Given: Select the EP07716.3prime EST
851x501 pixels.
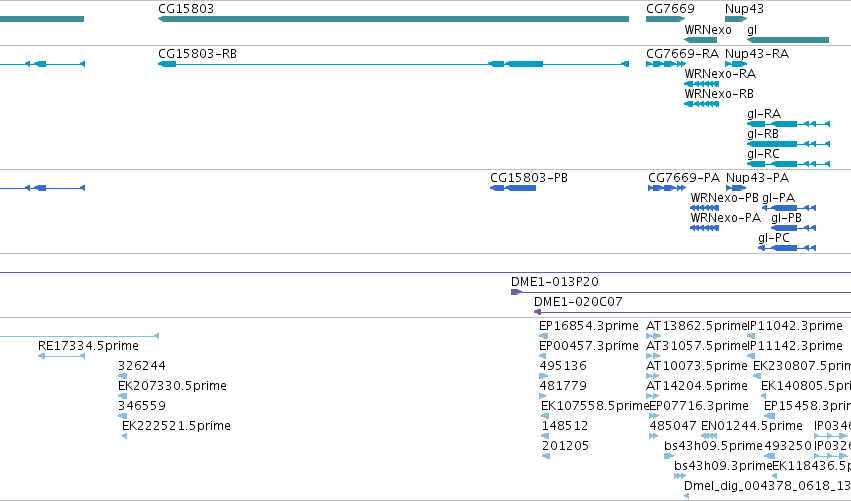Looking at the screenshot, I should coord(654,416).
